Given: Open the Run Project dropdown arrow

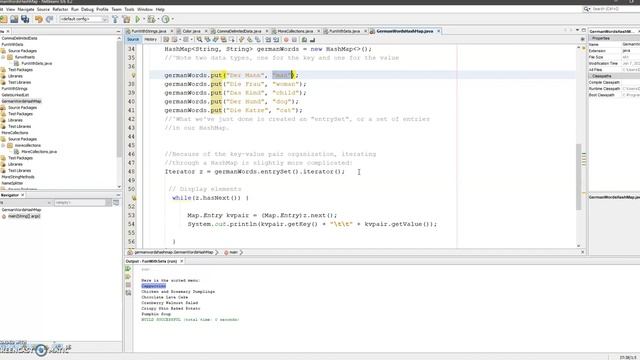Looking at the screenshot, I should pyautogui.click(x=144, y=19).
